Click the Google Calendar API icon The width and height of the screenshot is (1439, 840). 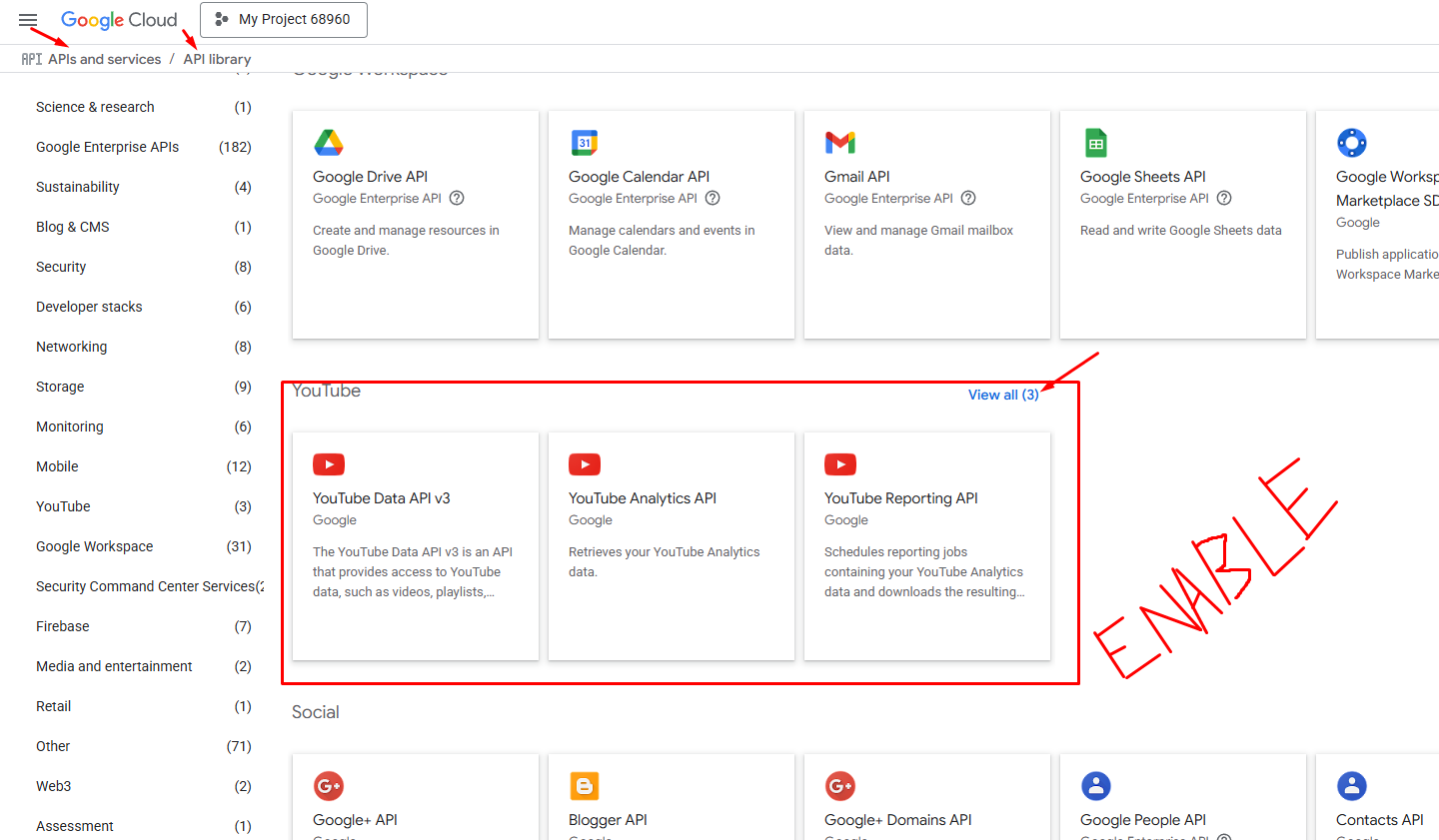[585, 143]
